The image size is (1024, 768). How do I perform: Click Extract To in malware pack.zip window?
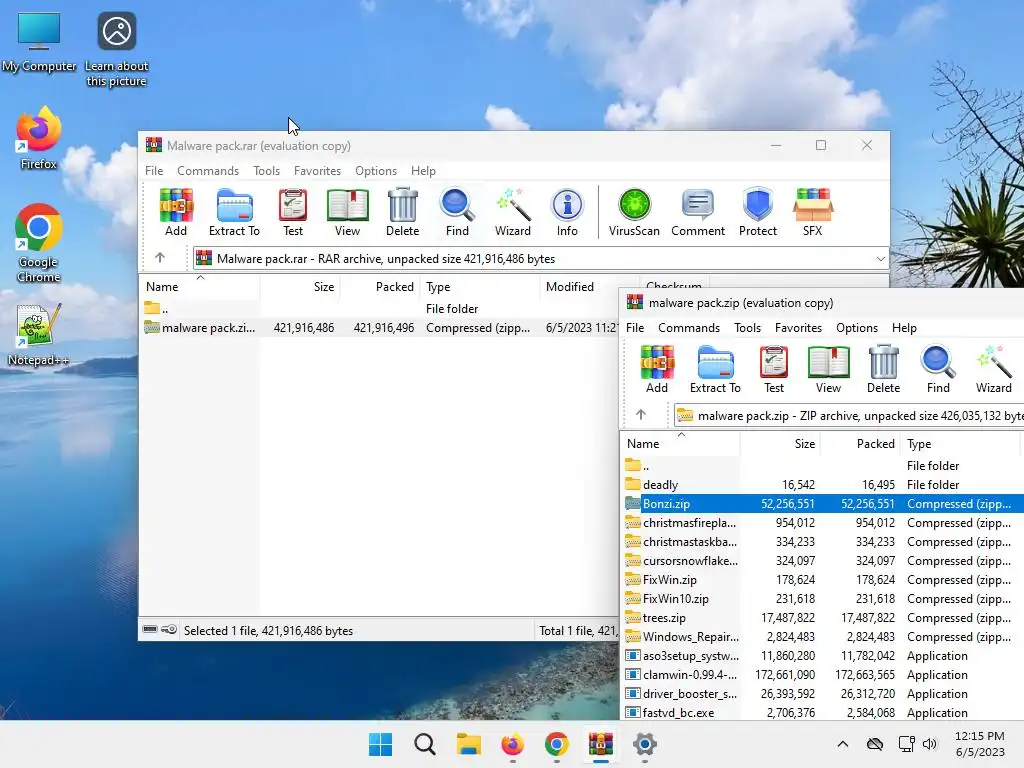point(715,370)
